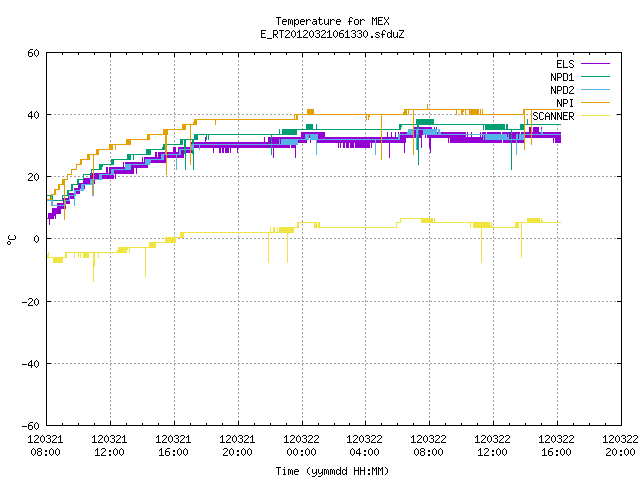Click the orange NPI legend line sample

coord(595,102)
